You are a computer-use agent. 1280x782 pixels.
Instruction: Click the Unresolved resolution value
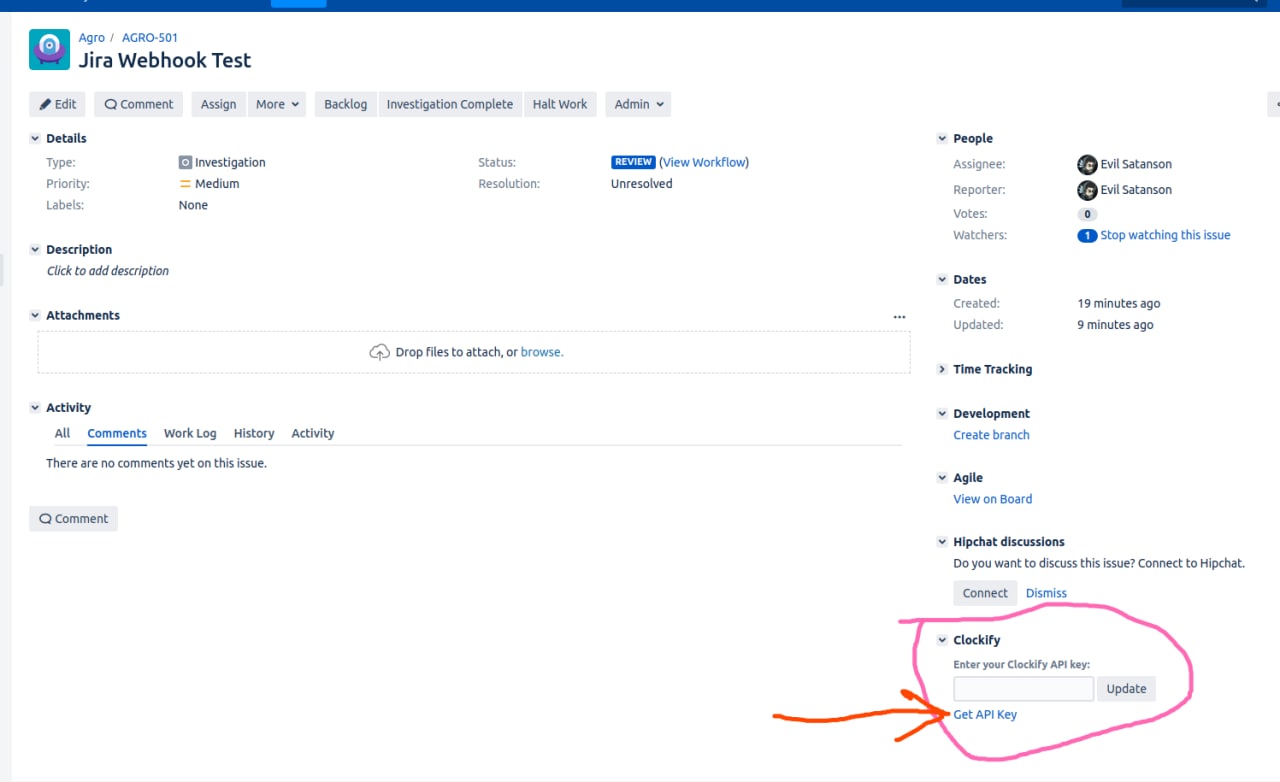coord(642,184)
